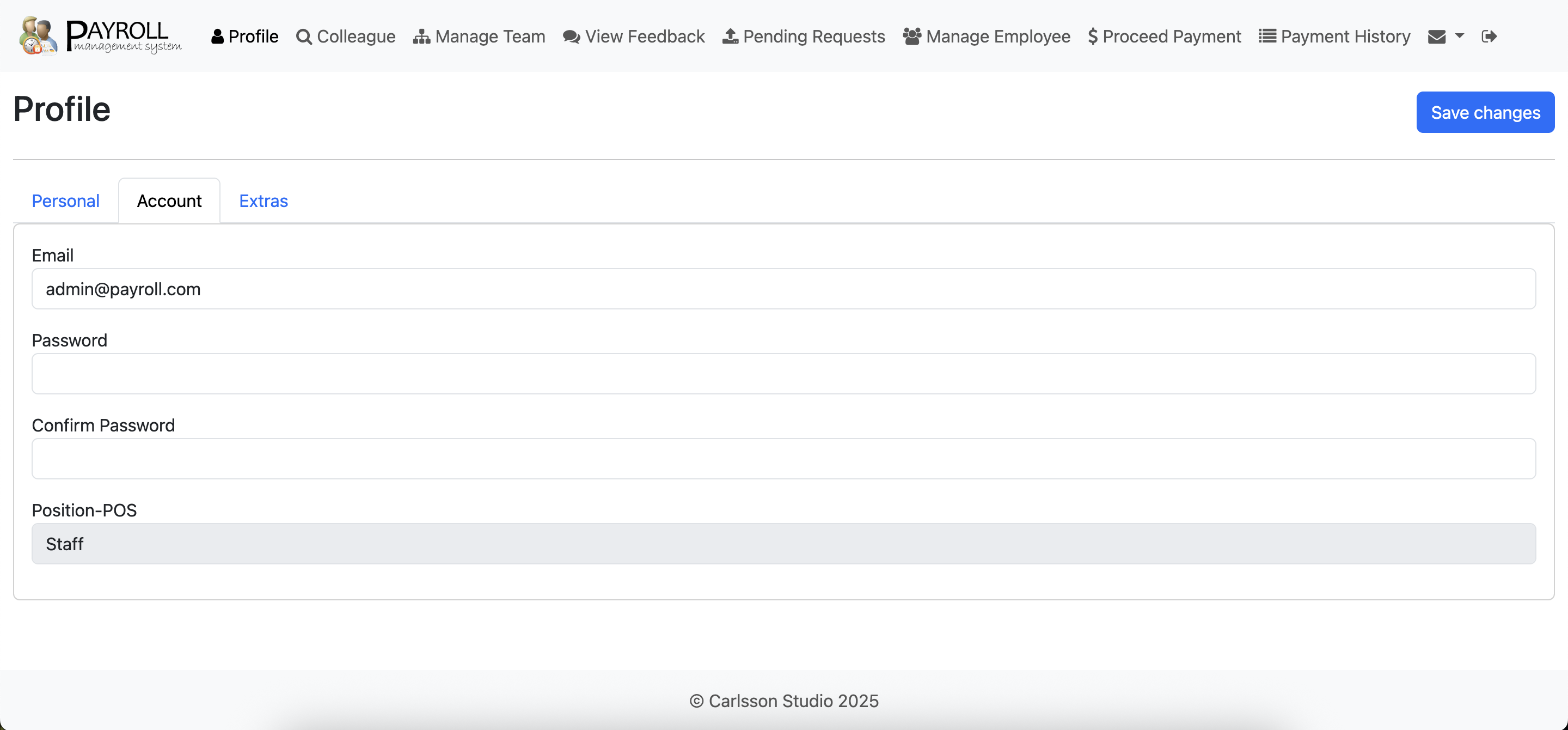
Task: Open Proceed Payment page
Action: (1165, 36)
